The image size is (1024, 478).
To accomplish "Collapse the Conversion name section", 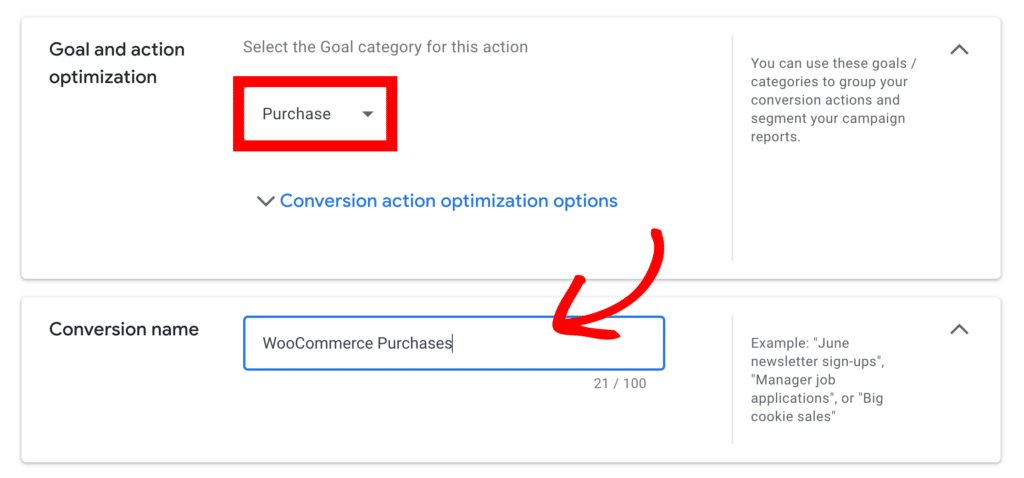I will pyautogui.click(x=959, y=329).
